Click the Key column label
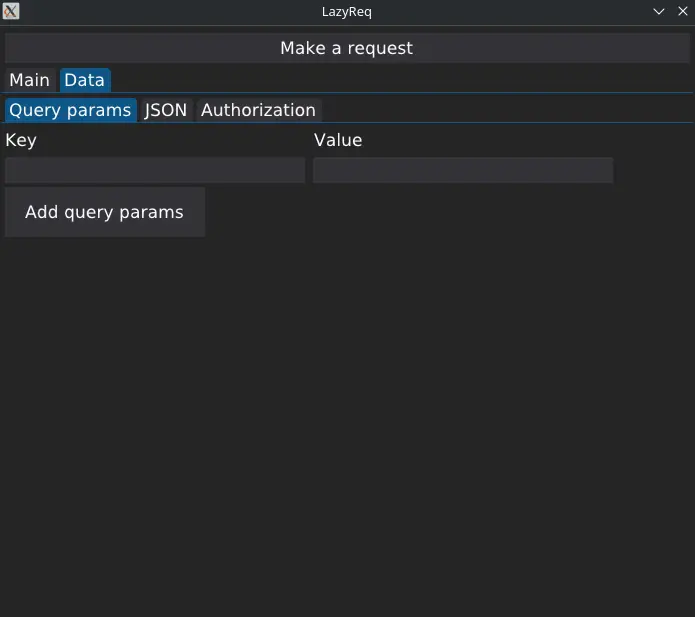Image resolution: width=695 pixels, height=617 pixels. pyautogui.click(x=21, y=141)
